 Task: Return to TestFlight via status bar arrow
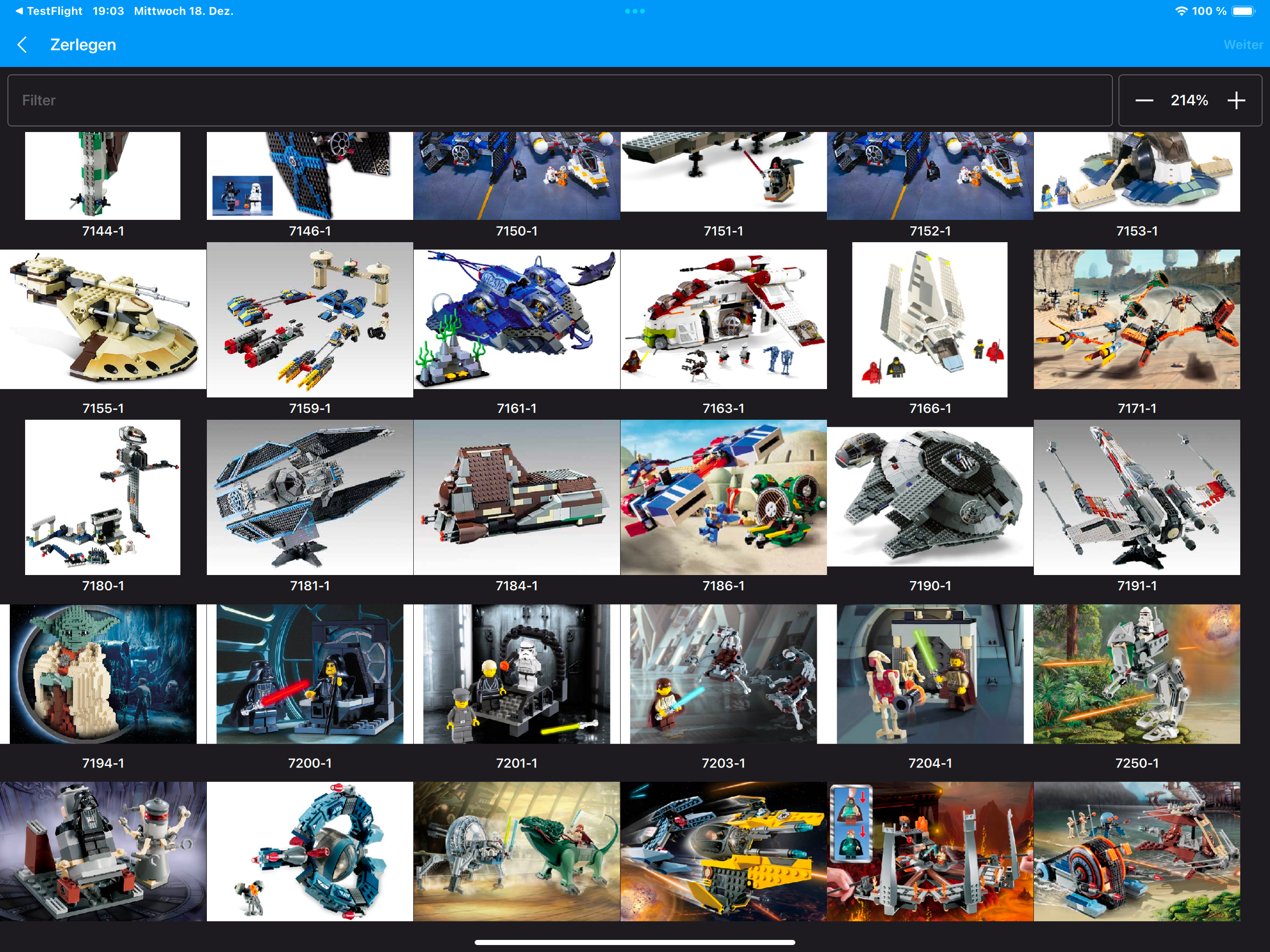click(49, 11)
